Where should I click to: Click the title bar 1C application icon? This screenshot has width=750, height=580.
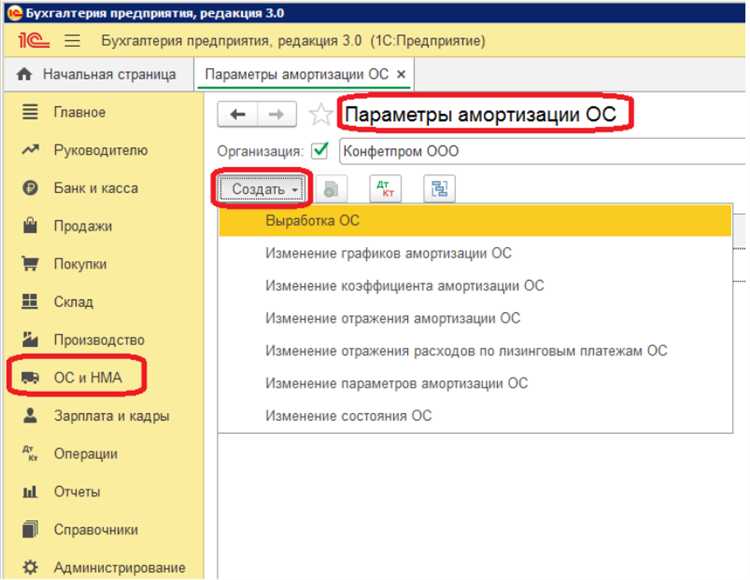[x=15, y=13]
